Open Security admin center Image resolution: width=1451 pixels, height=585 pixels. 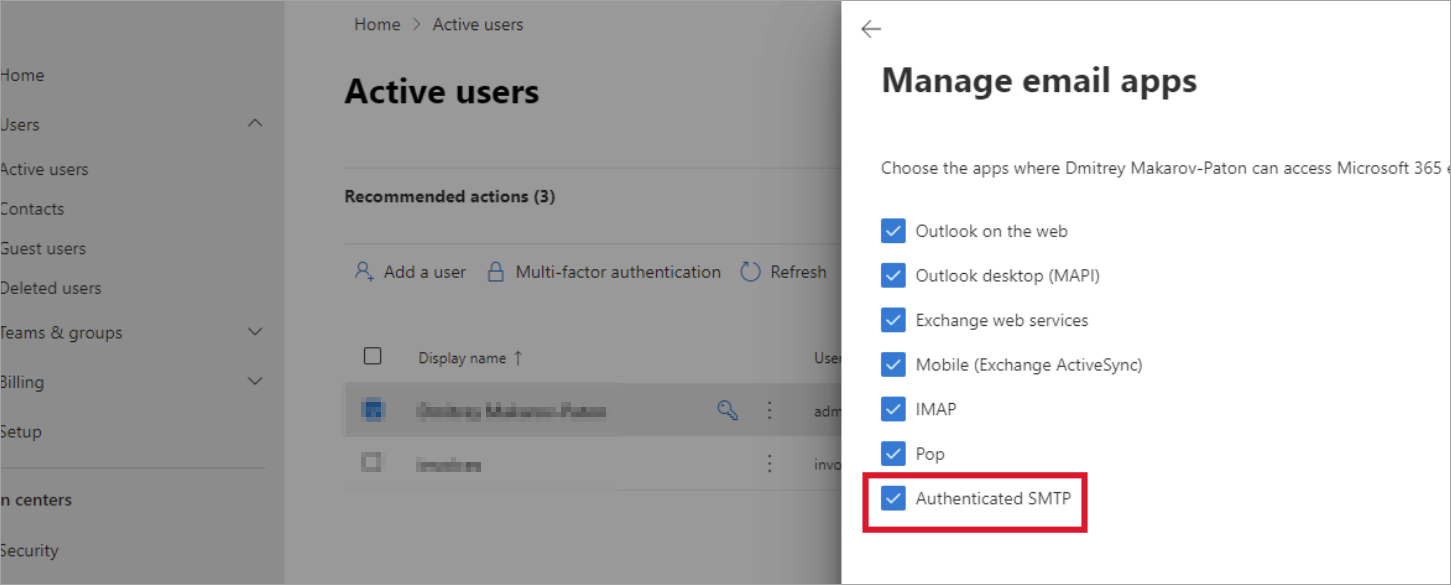29,550
